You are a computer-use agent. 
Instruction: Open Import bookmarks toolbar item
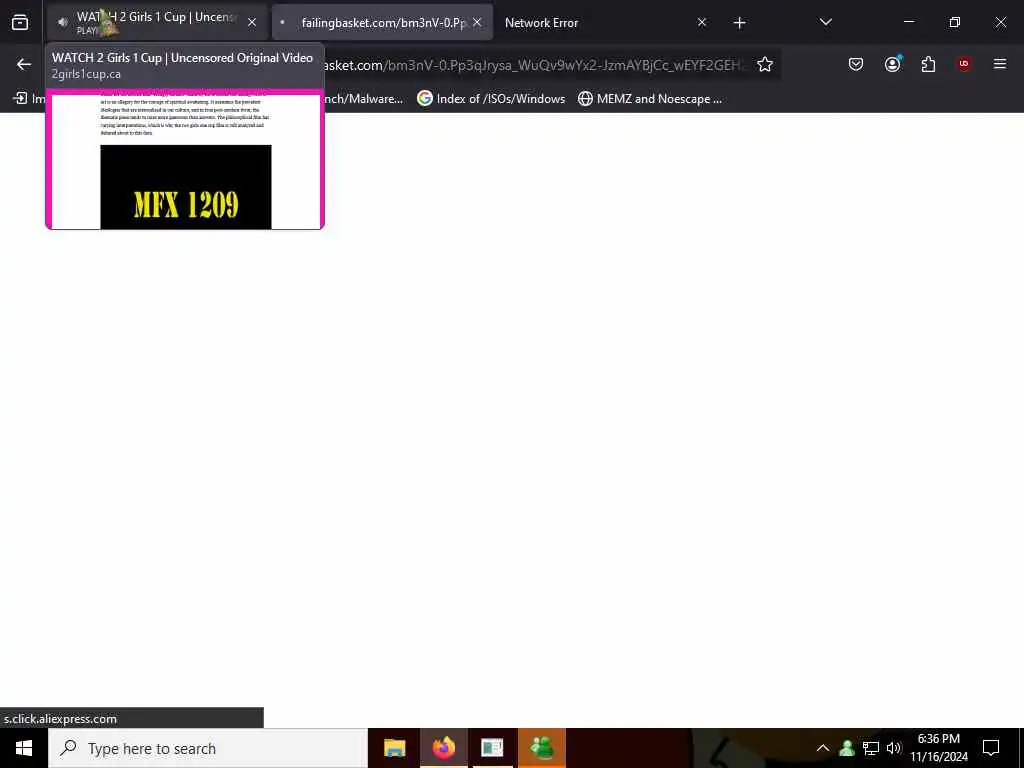(x=29, y=99)
